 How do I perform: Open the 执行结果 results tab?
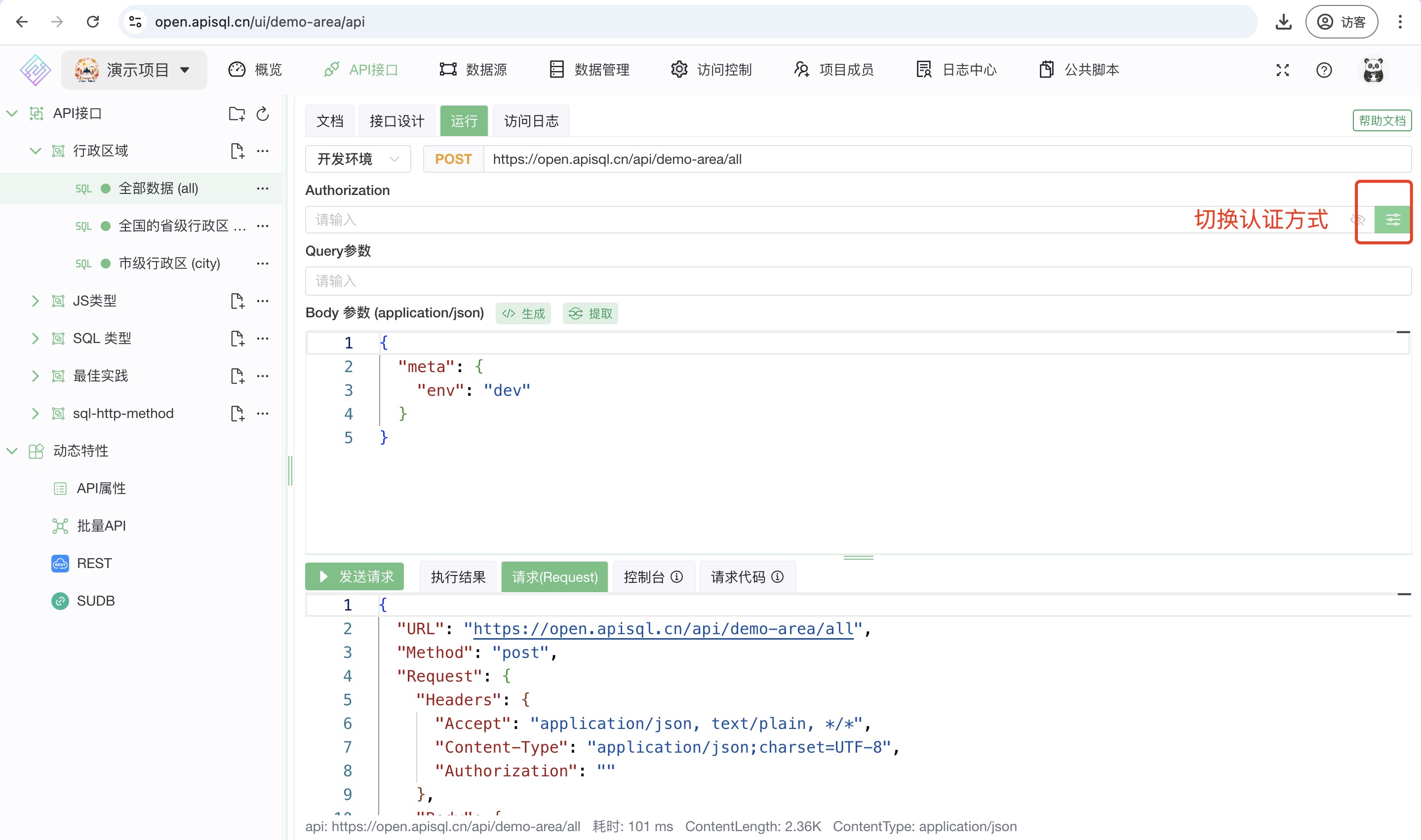coord(458,577)
